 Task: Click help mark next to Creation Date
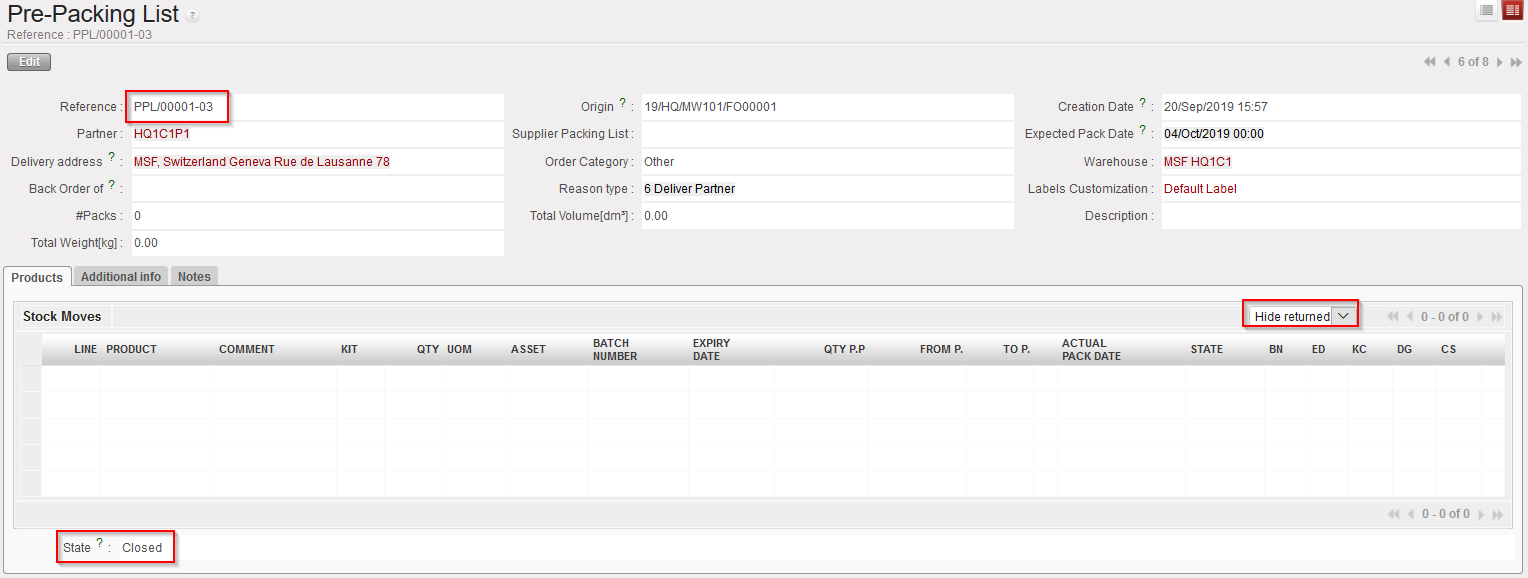click(1142, 103)
